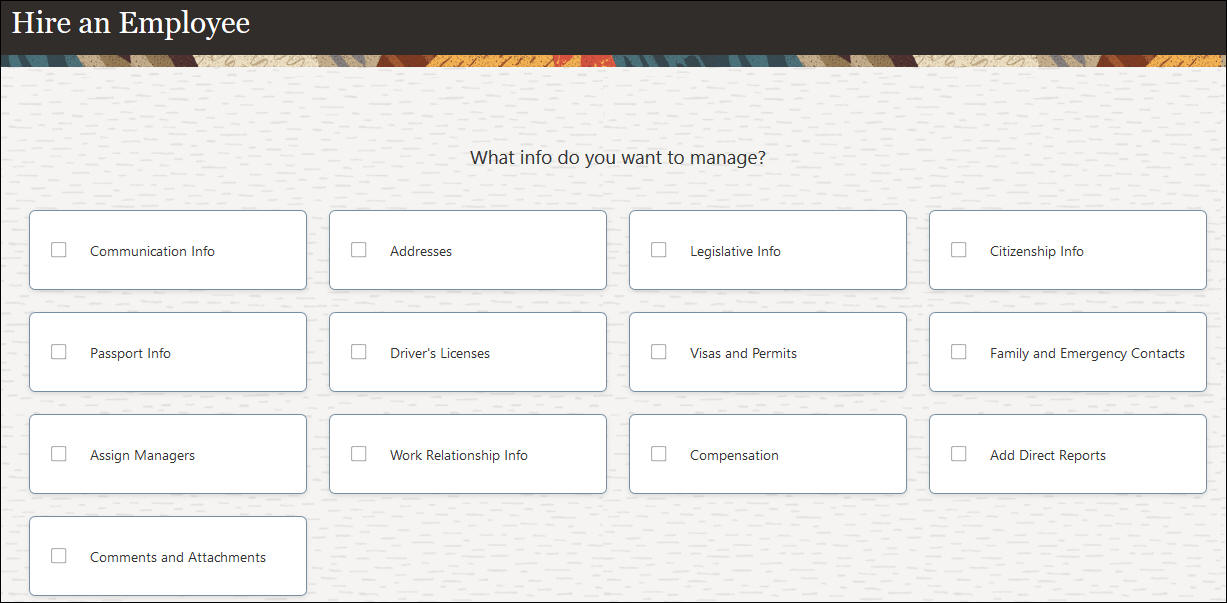1227x603 pixels.
Task: Tick the Visas and Permits checkbox
Action: pyautogui.click(x=659, y=352)
